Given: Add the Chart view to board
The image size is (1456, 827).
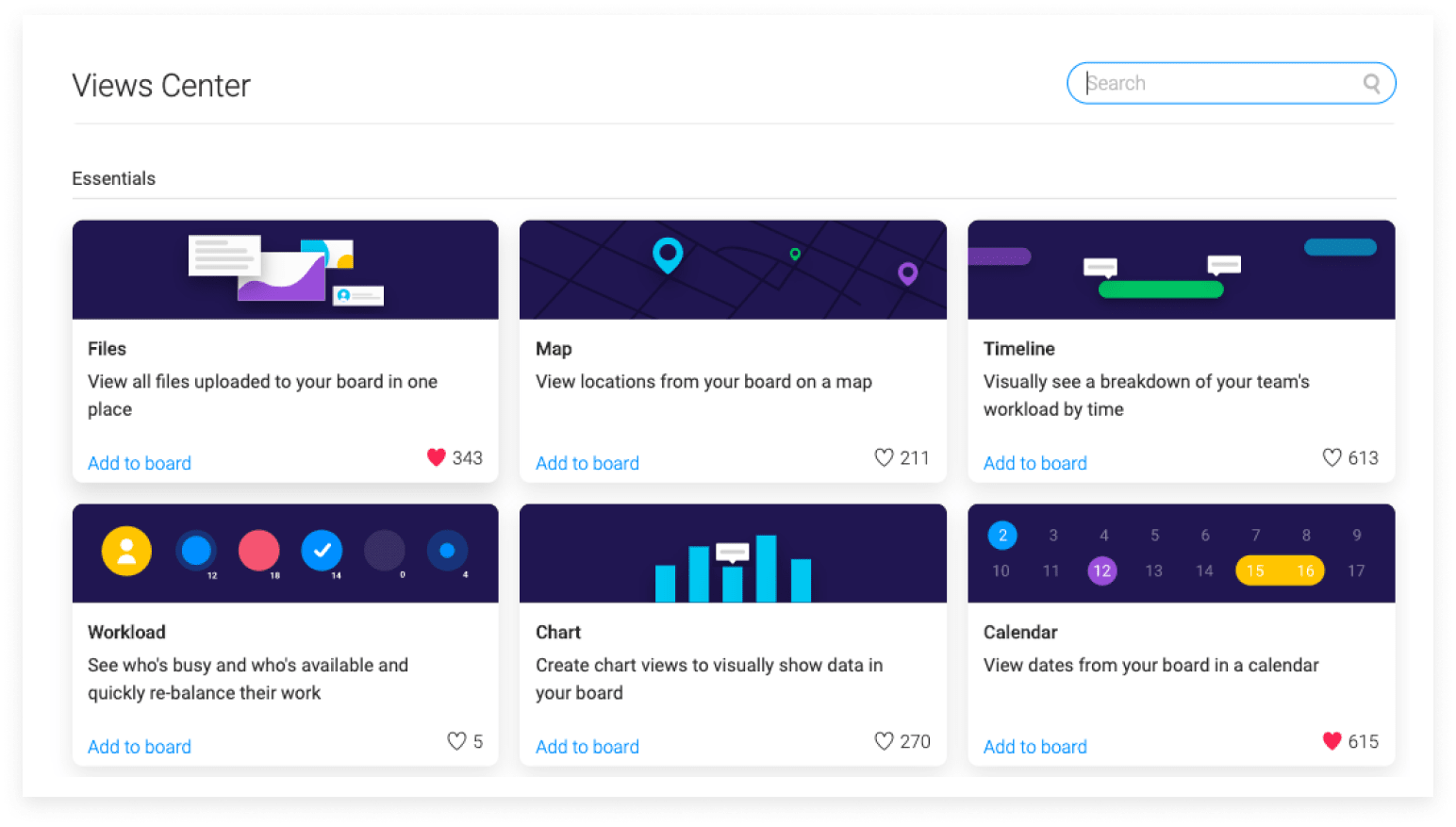Looking at the screenshot, I should pos(587,747).
